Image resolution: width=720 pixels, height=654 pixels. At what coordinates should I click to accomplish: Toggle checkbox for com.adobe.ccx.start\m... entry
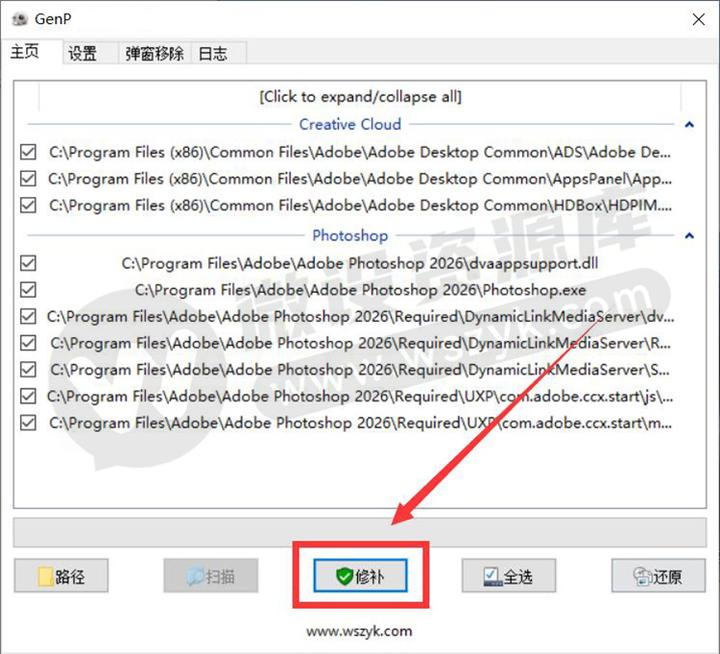tap(28, 423)
